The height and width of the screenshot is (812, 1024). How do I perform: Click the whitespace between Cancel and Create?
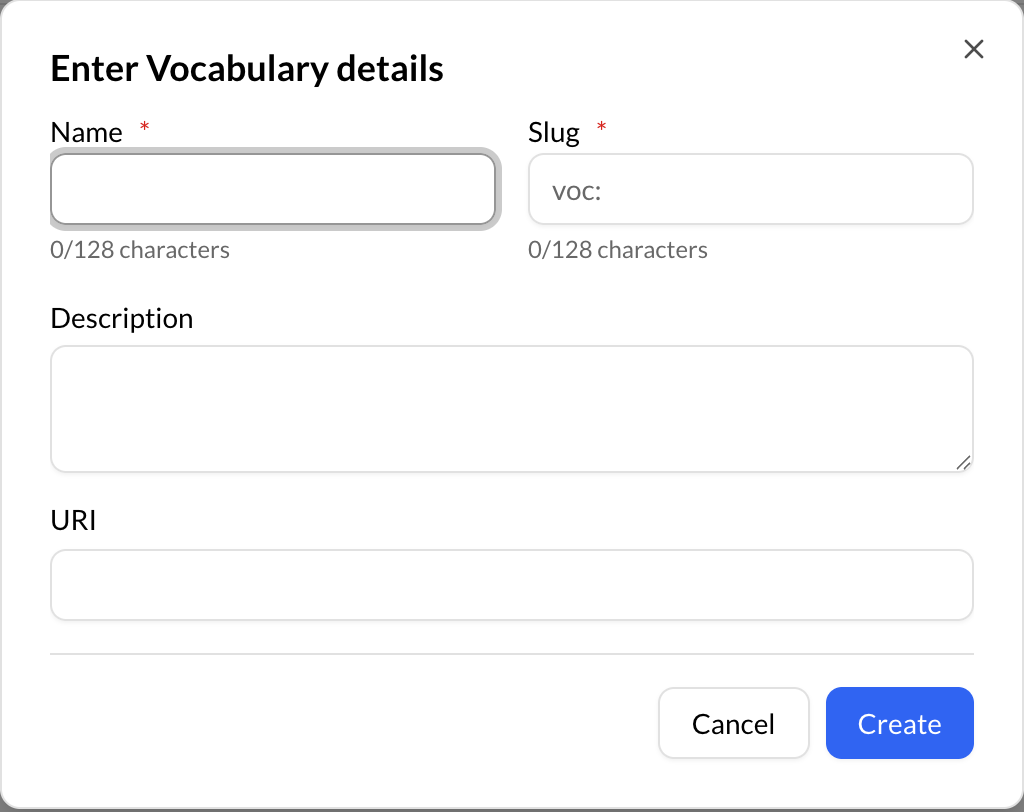[817, 723]
